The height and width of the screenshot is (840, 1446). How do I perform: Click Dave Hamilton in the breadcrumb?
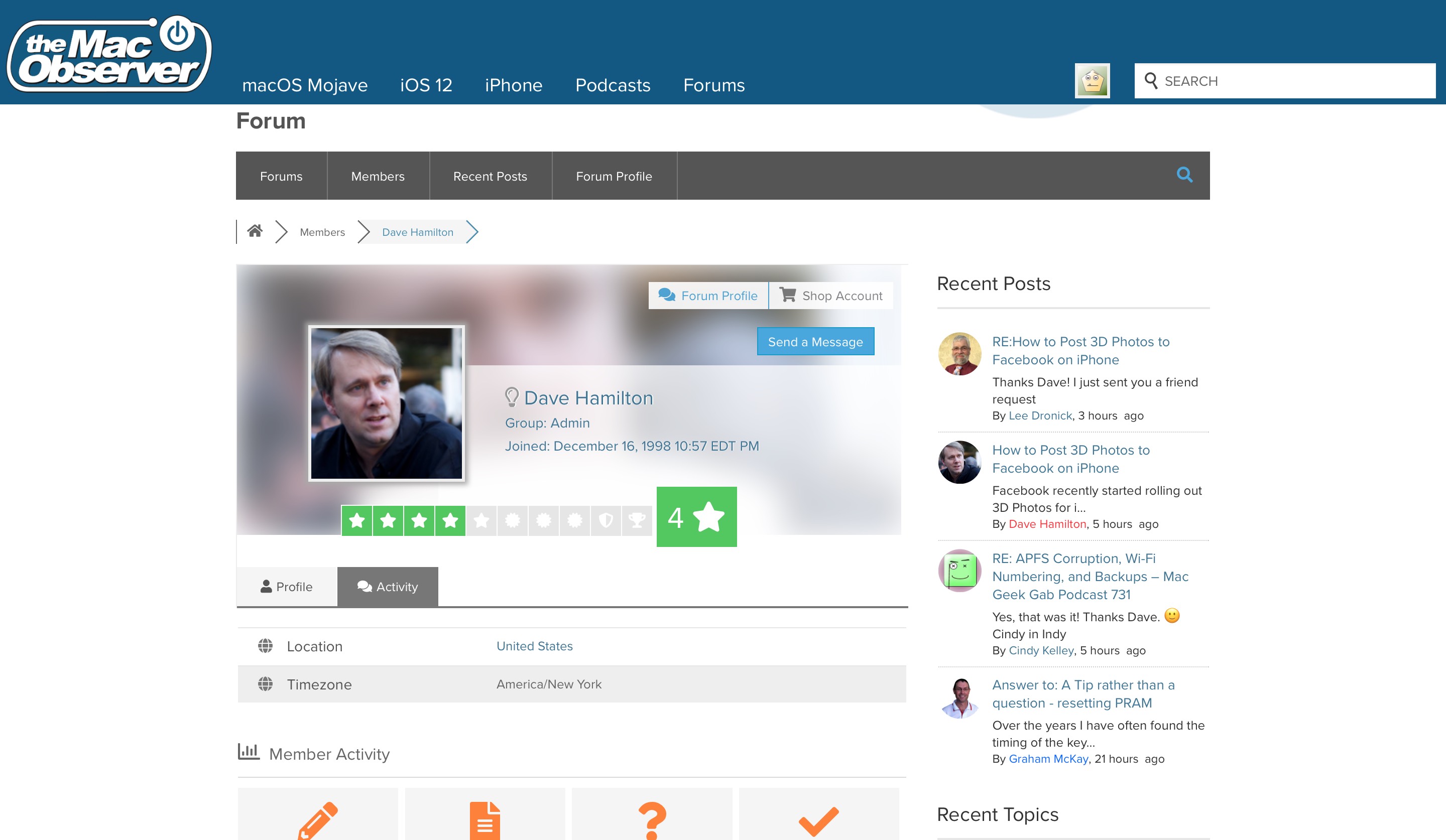[x=418, y=232]
